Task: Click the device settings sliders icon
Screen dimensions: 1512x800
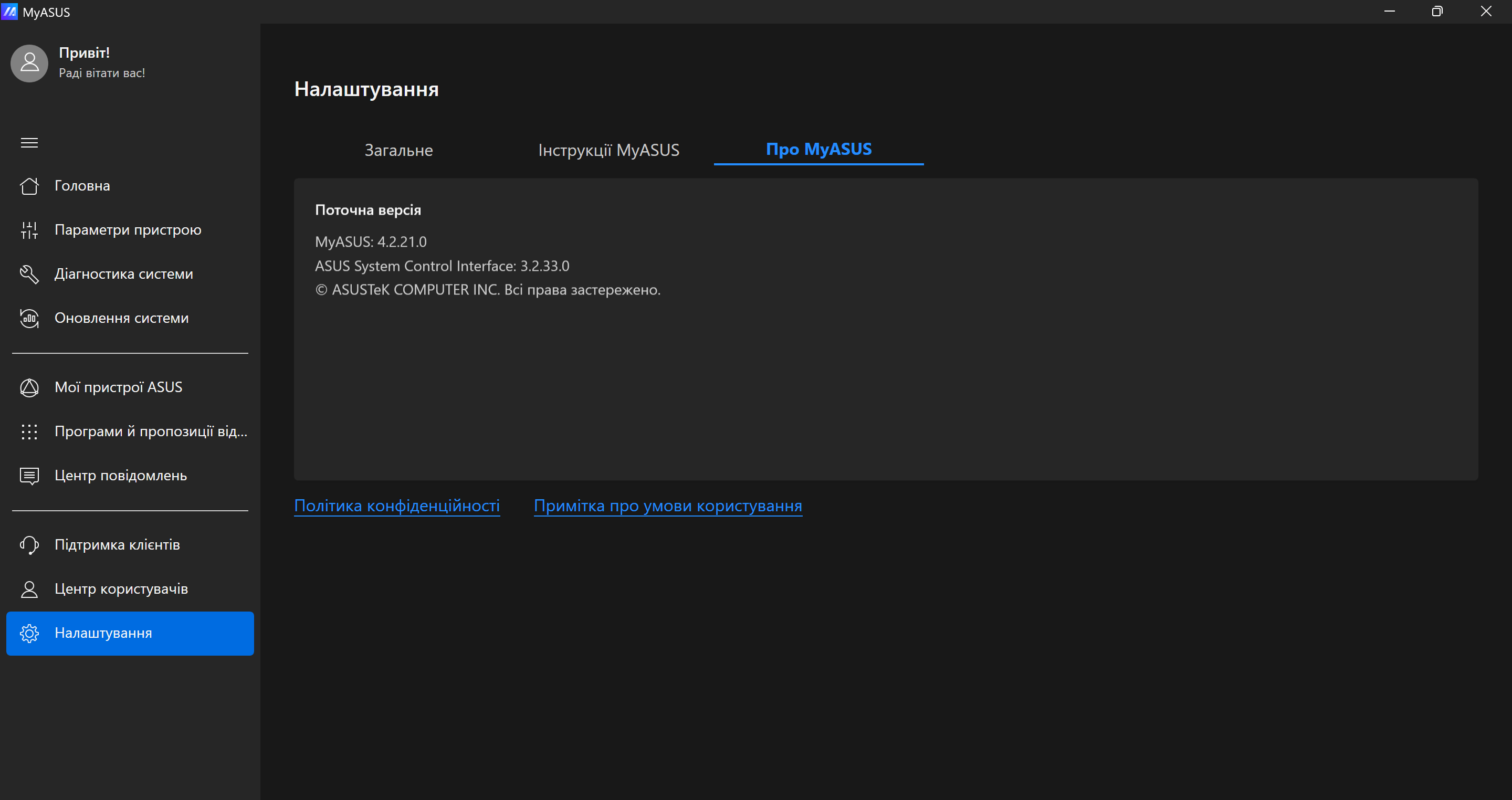Action: [x=29, y=230]
